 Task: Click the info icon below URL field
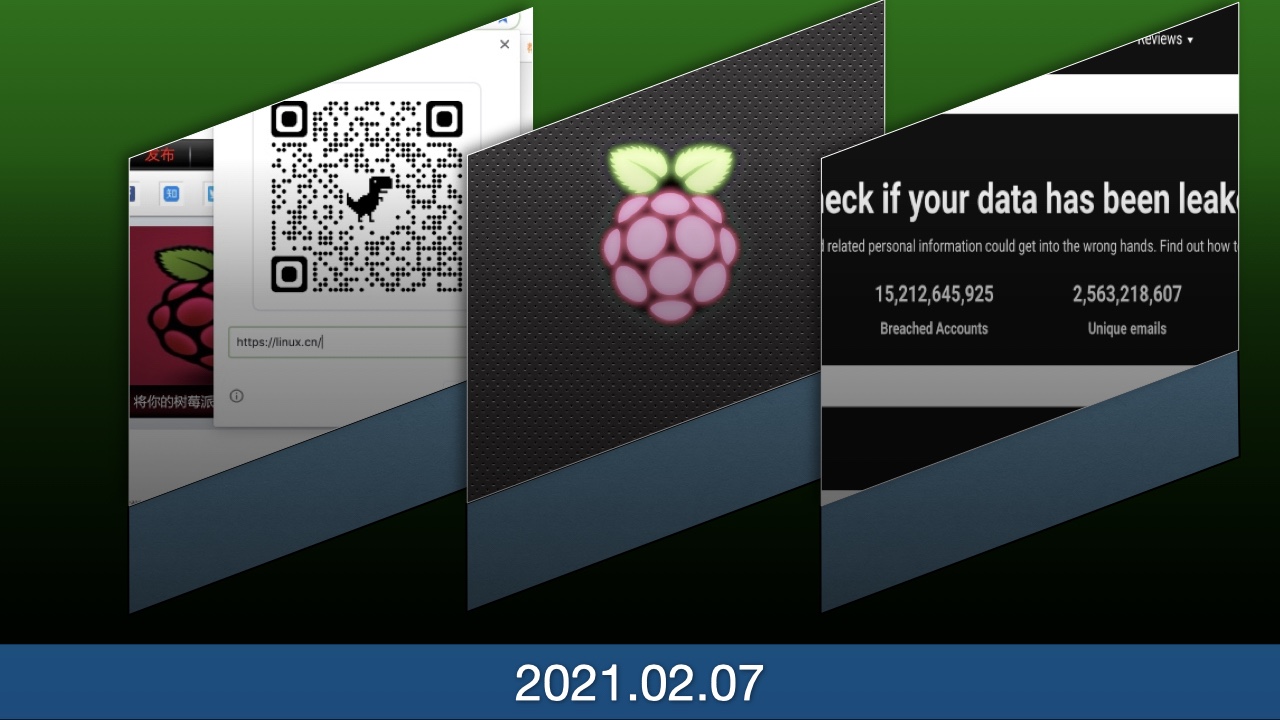pyautogui.click(x=237, y=396)
